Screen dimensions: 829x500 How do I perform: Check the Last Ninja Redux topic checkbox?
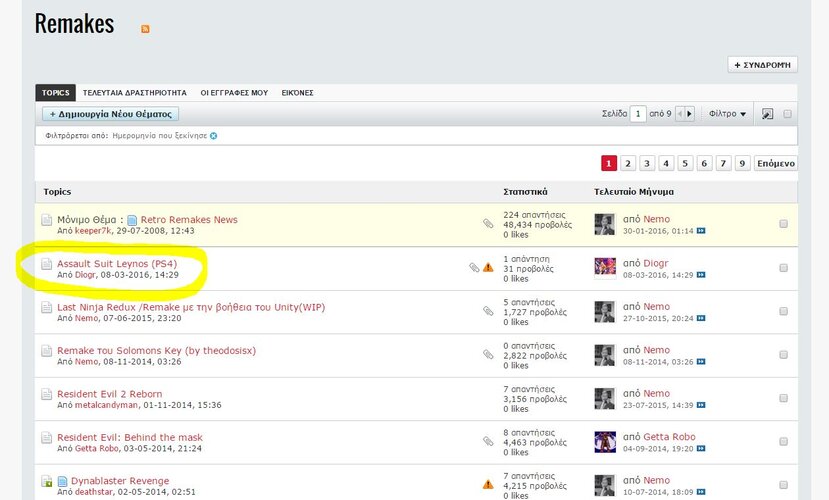pos(784,311)
